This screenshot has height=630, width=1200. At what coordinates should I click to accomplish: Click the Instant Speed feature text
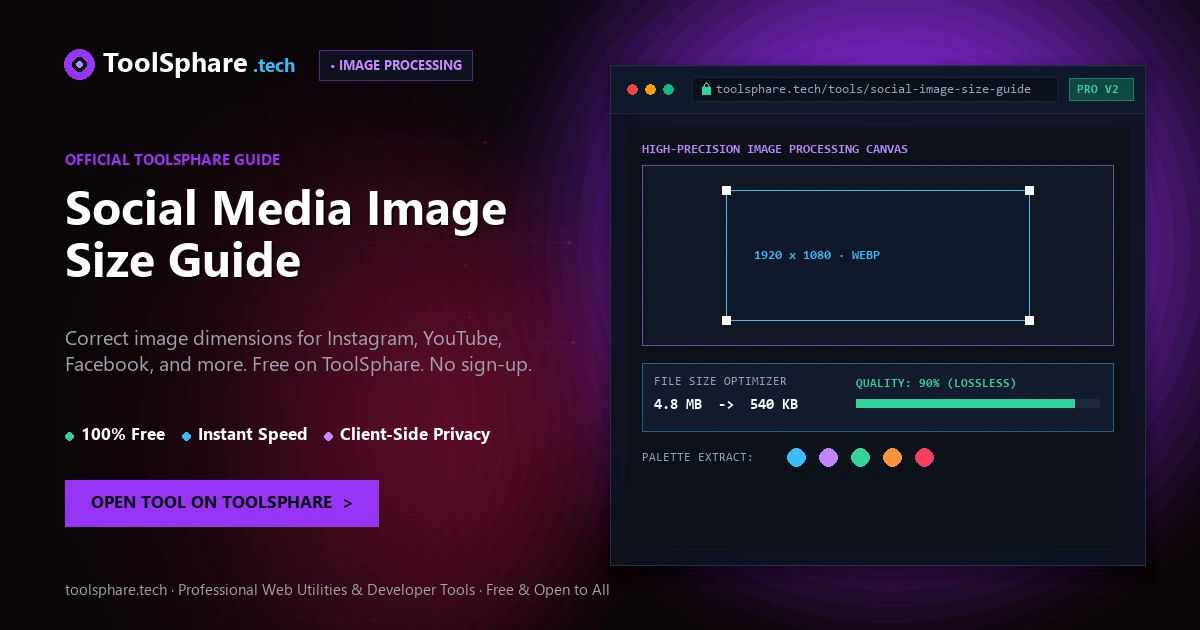252,434
